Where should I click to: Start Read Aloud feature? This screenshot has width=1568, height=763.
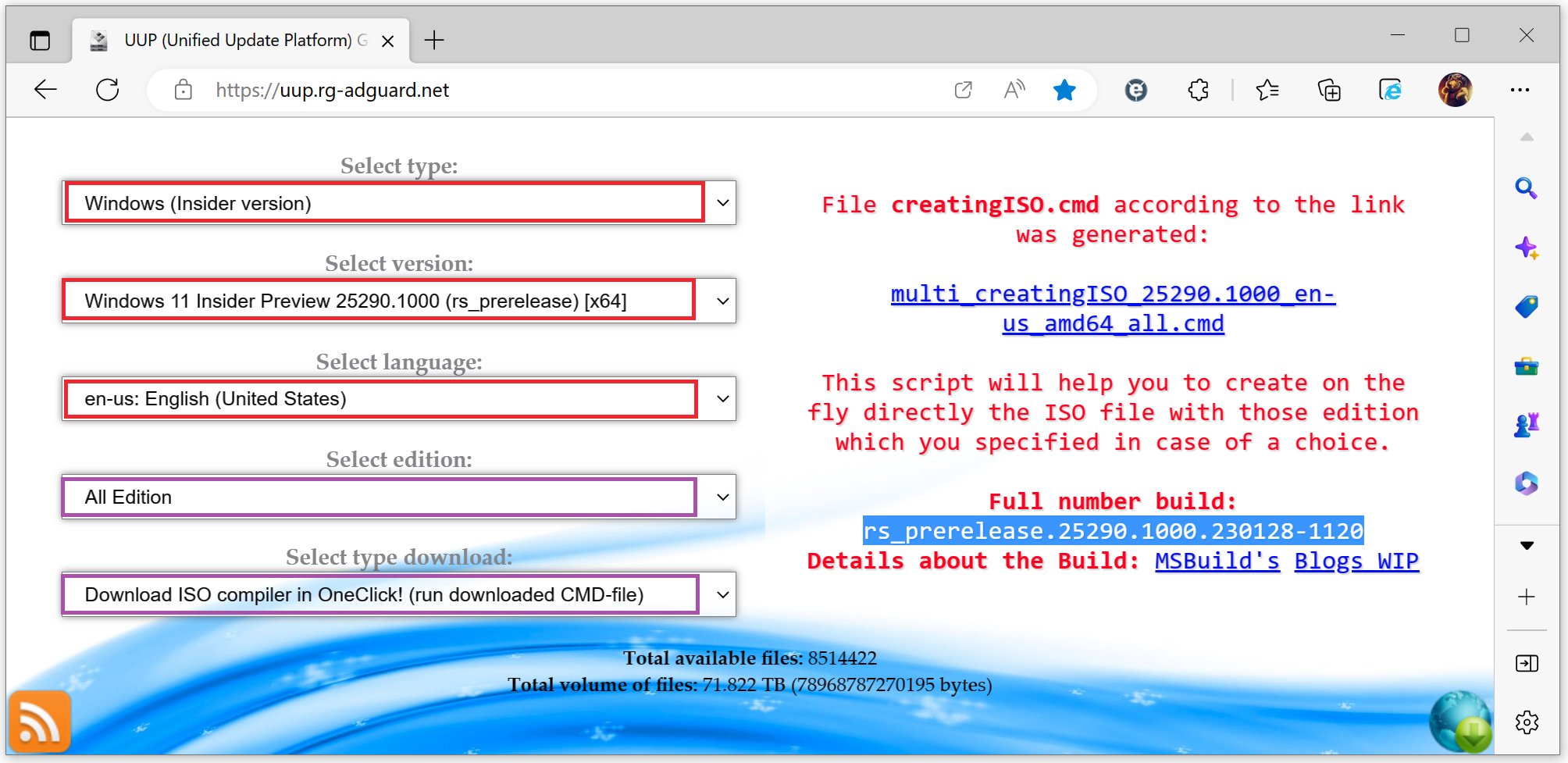[x=1014, y=90]
